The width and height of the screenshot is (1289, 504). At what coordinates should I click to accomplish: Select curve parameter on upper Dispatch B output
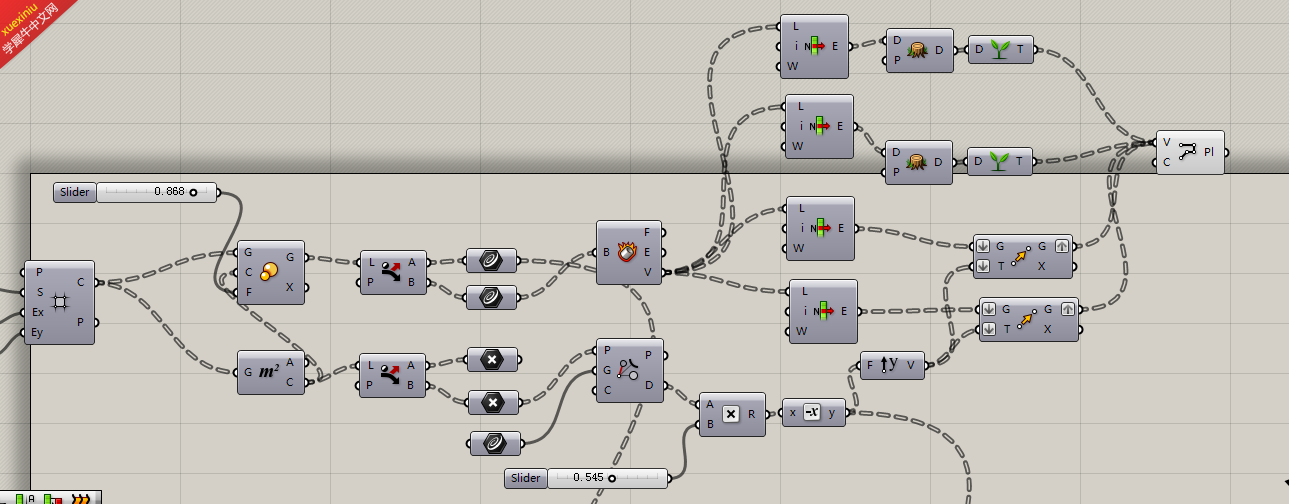tap(492, 297)
